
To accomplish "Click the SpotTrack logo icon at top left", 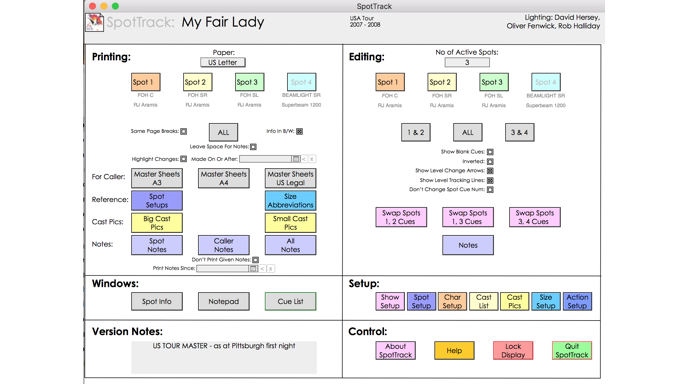I will [x=94, y=22].
